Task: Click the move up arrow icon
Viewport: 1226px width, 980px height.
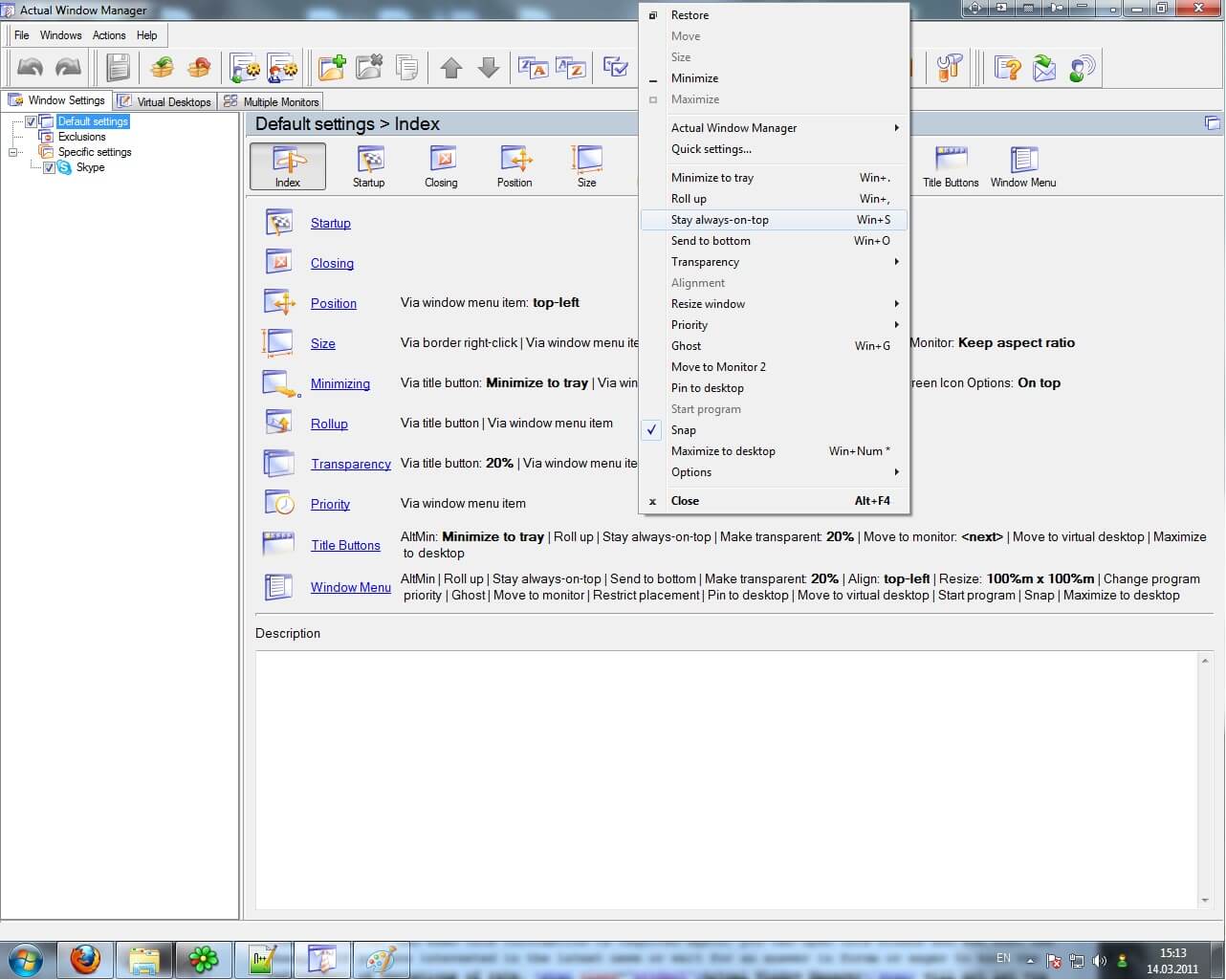Action: tap(451, 68)
